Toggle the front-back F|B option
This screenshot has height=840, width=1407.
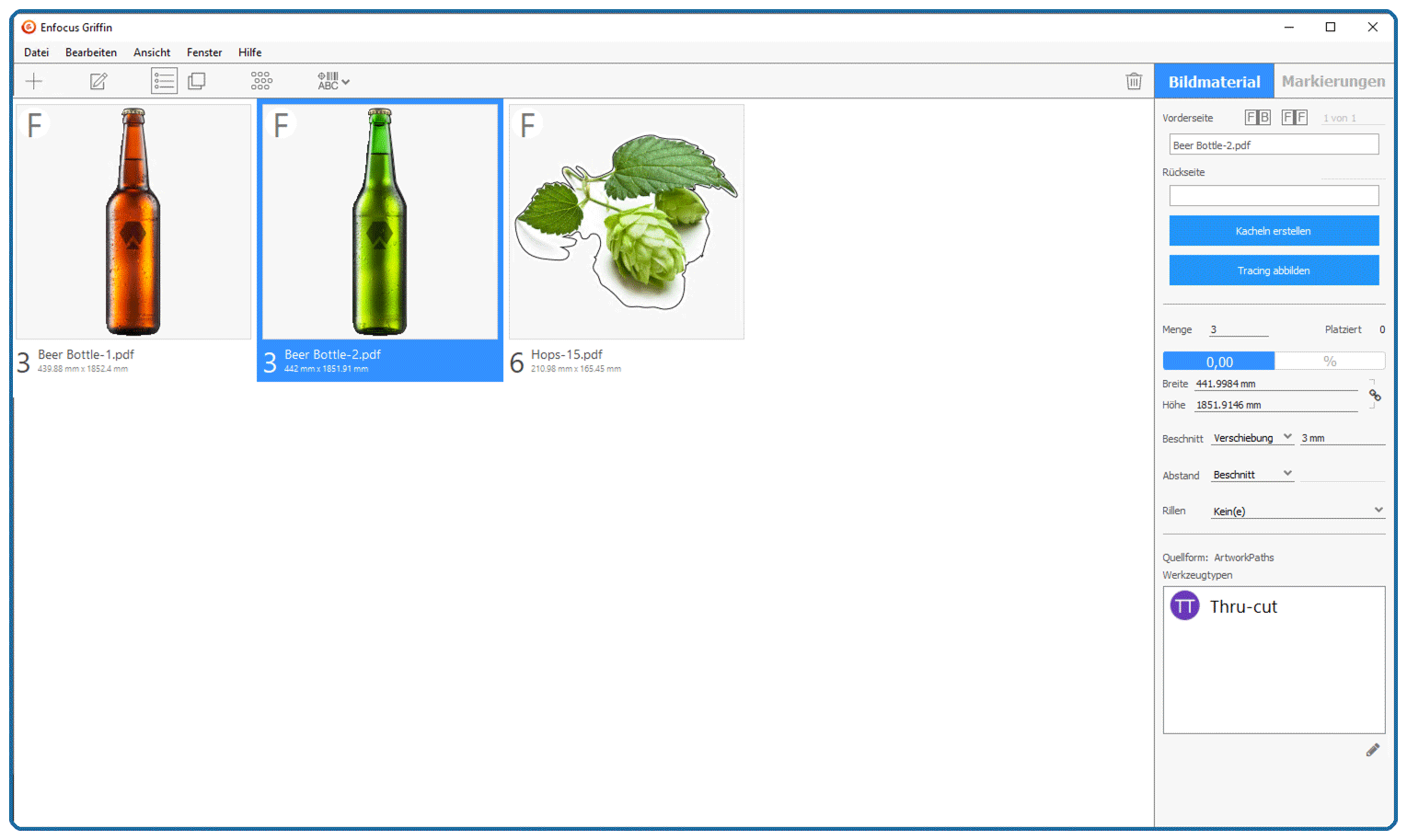coord(1257,117)
